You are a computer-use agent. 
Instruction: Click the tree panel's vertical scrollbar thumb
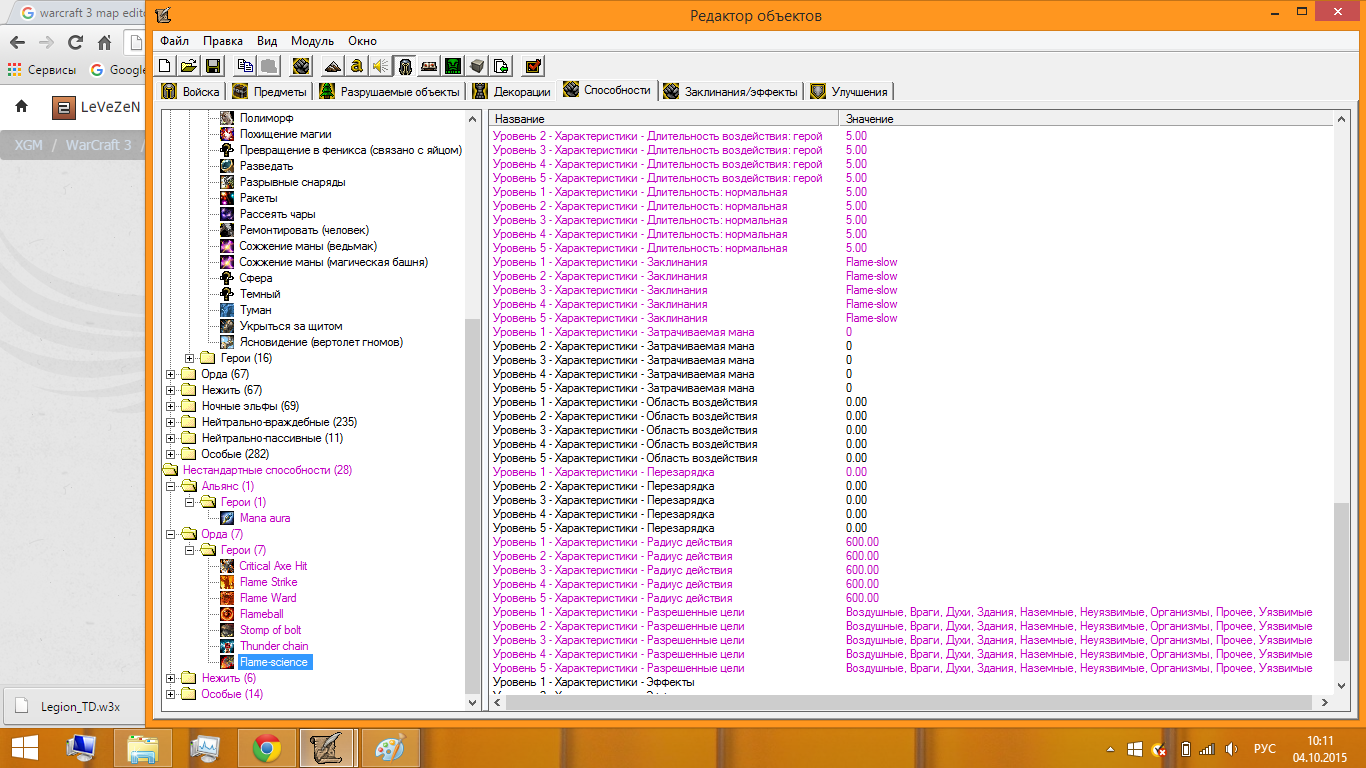[473, 505]
